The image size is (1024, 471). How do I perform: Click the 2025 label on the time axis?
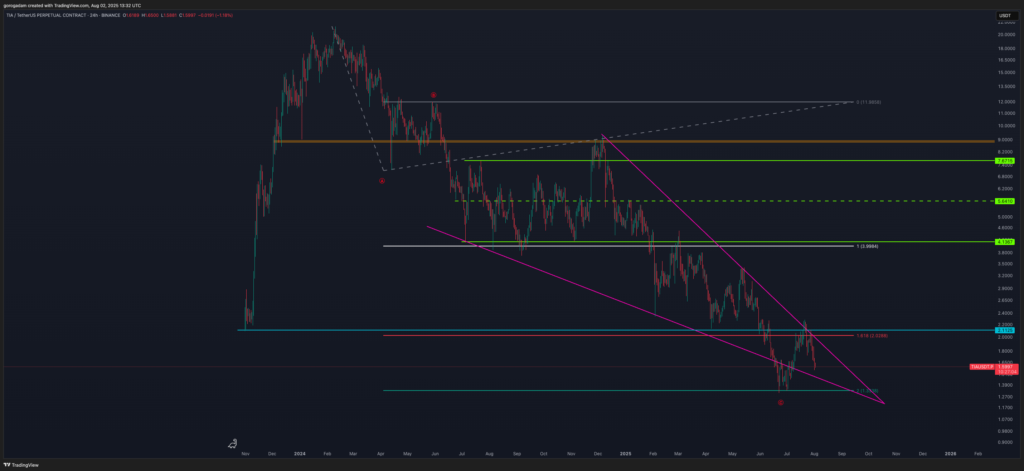pyautogui.click(x=623, y=453)
